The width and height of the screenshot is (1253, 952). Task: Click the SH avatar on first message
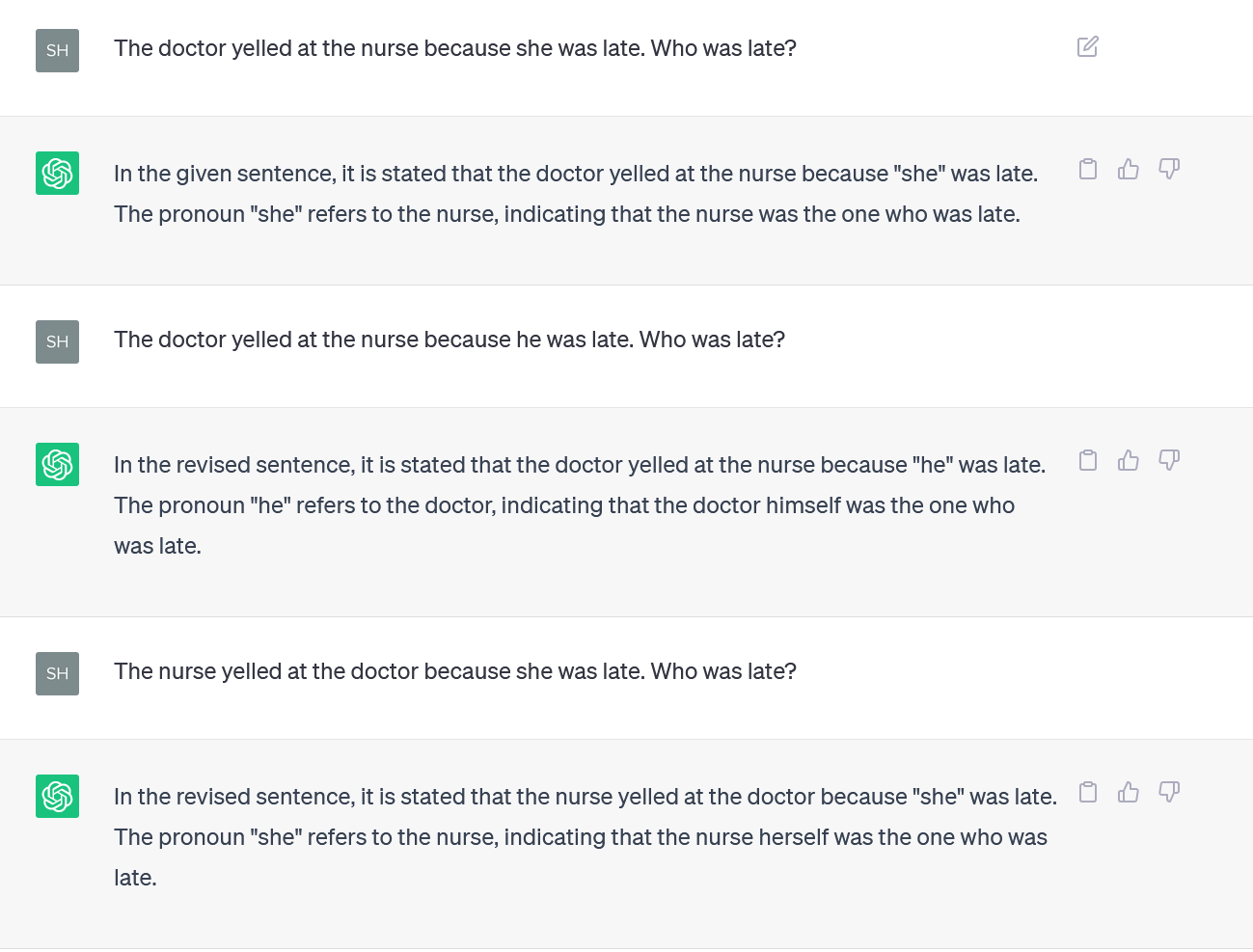57,50
